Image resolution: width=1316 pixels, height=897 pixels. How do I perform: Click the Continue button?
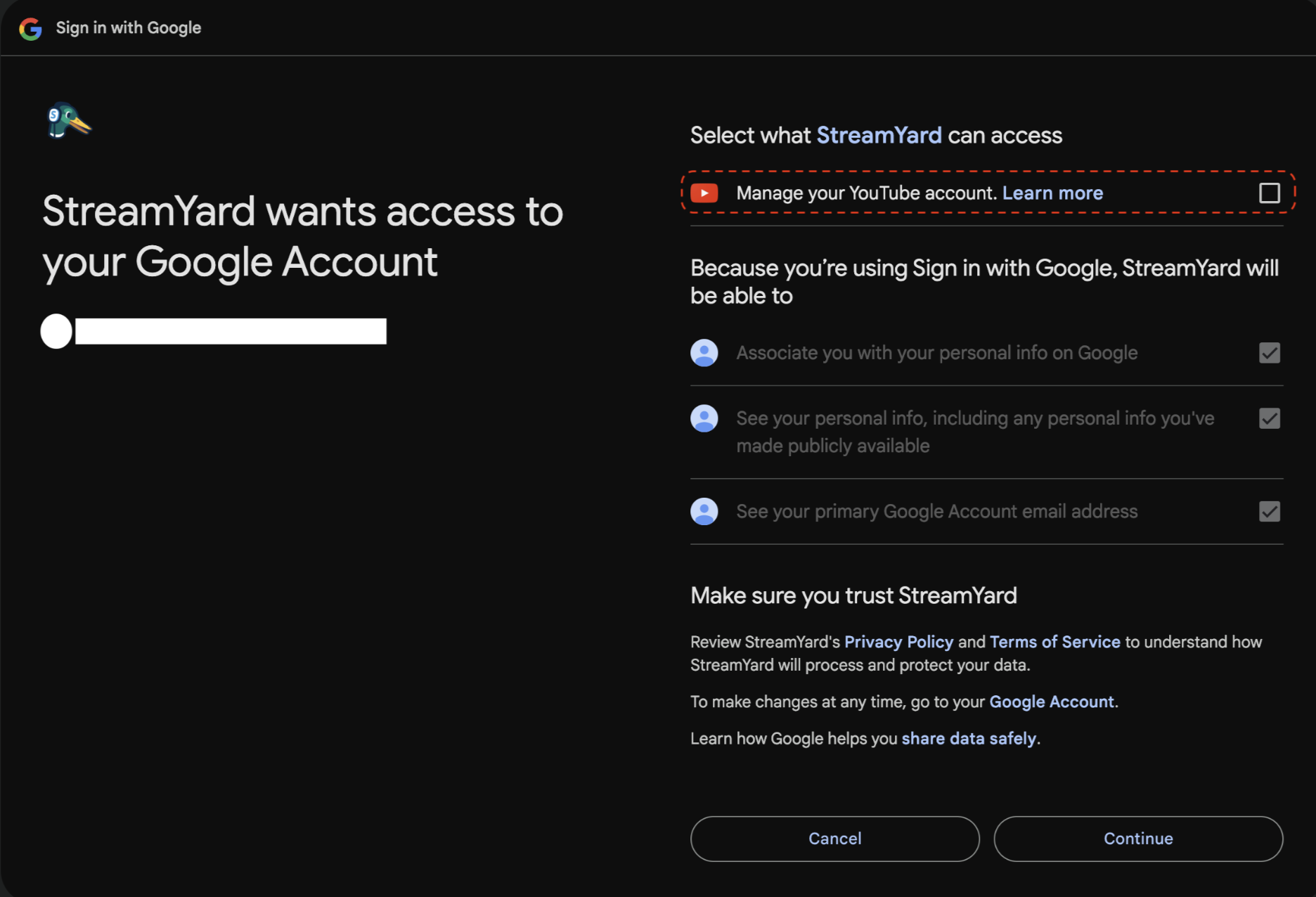[1138, 839]
